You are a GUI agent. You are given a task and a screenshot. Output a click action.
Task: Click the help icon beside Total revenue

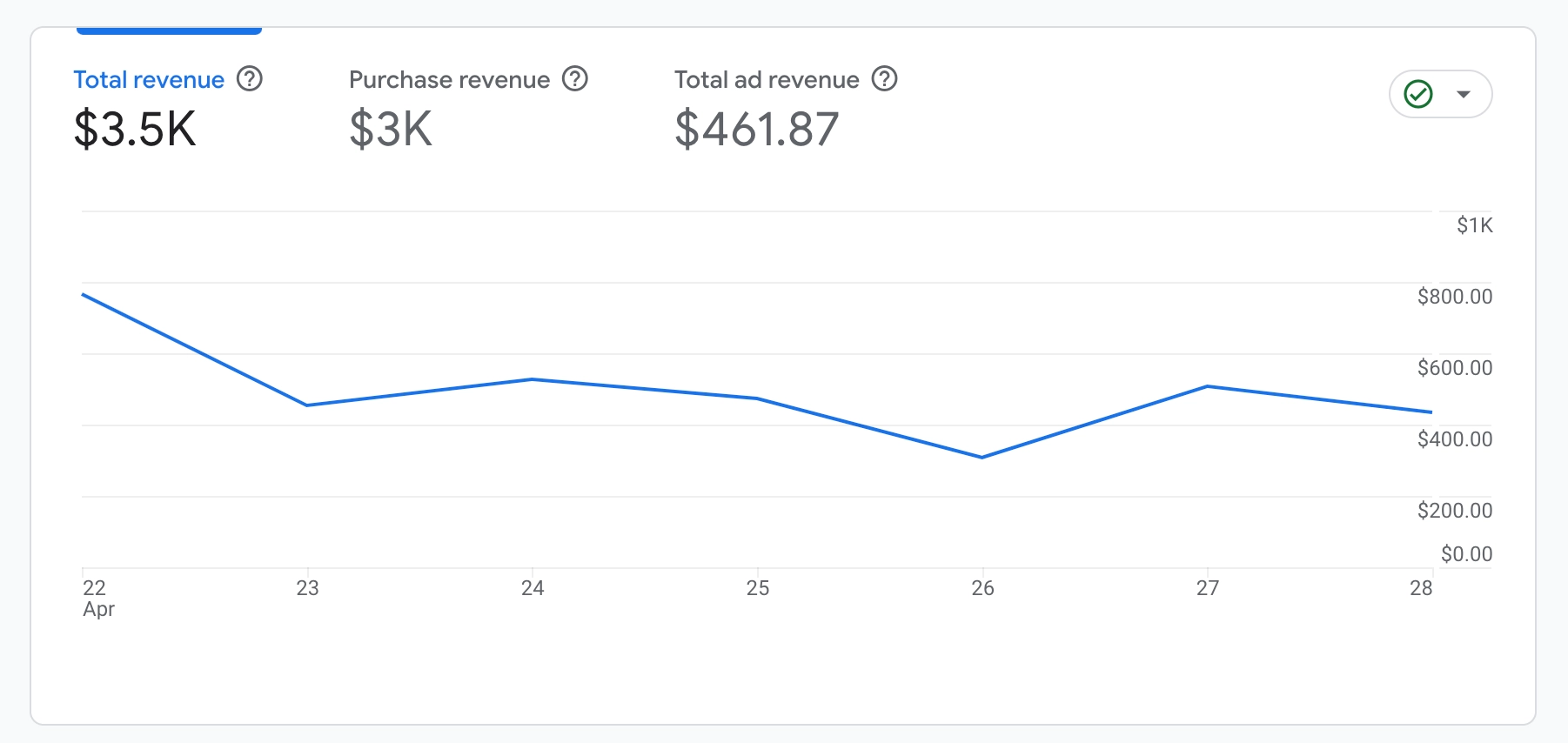click(250, 79)
